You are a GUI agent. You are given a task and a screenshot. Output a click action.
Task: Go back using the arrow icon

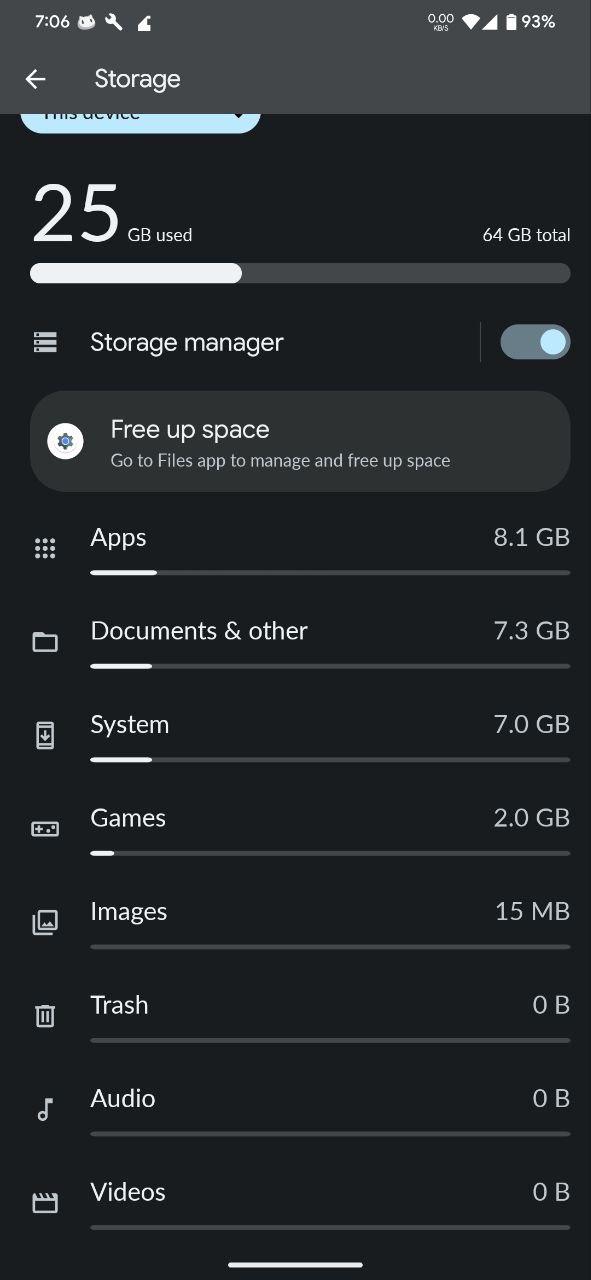(36, 79)
